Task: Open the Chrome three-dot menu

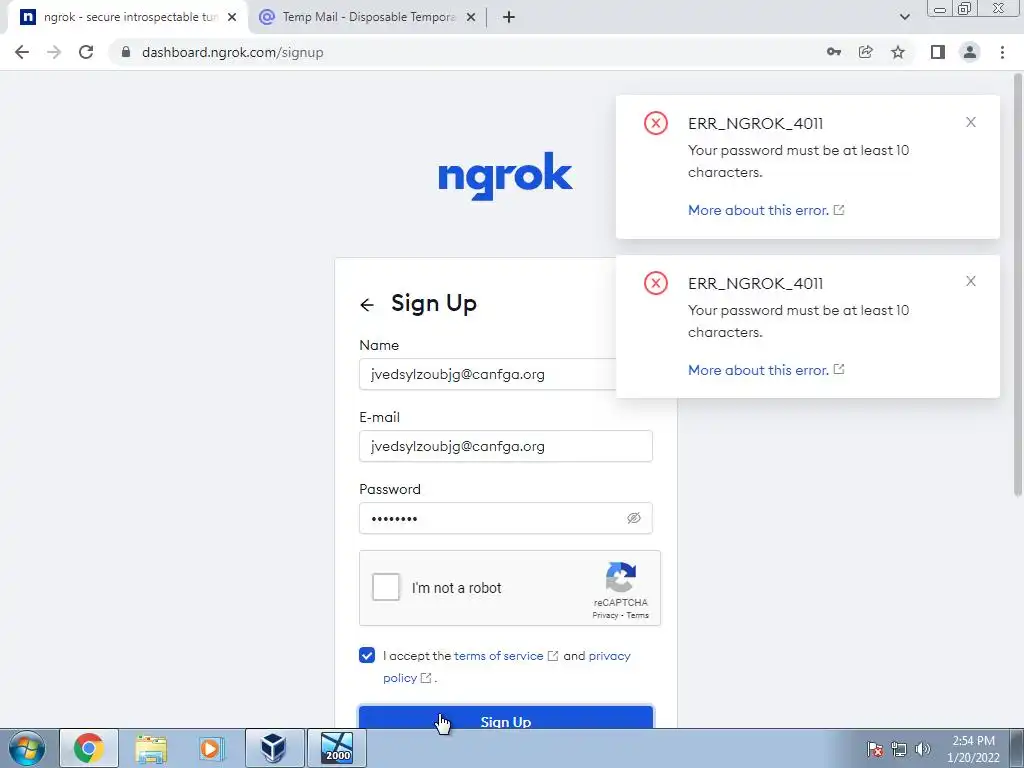Action: (x=1002, y=52)
